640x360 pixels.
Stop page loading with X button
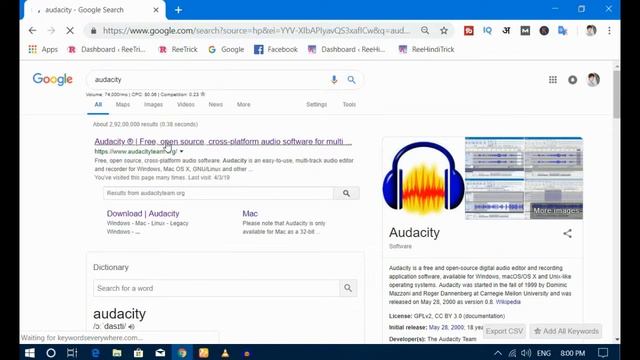click(x=70, y=31)
